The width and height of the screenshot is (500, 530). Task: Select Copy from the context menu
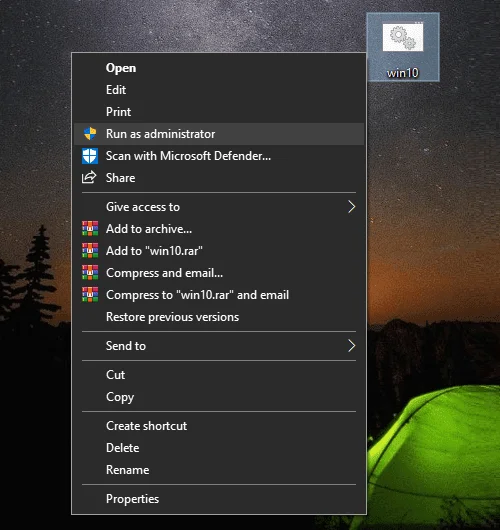point(219,397)
